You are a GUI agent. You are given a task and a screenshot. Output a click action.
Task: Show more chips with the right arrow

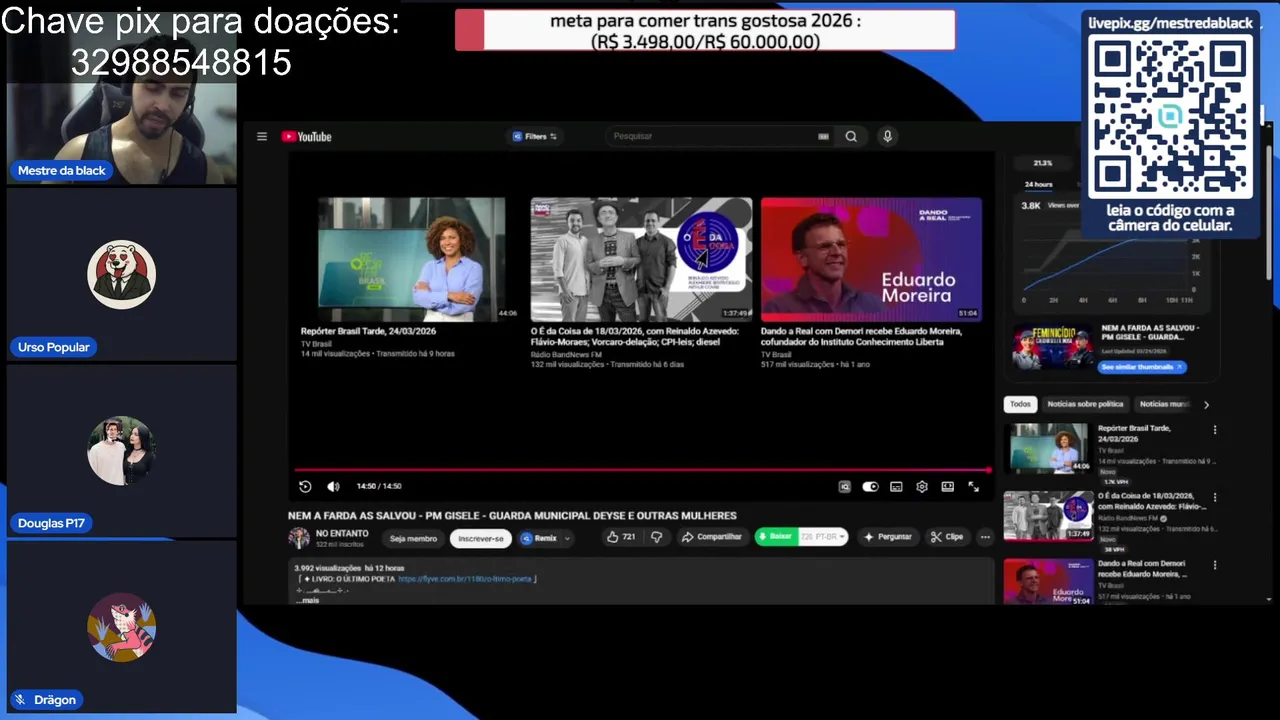click(1206, 405)
